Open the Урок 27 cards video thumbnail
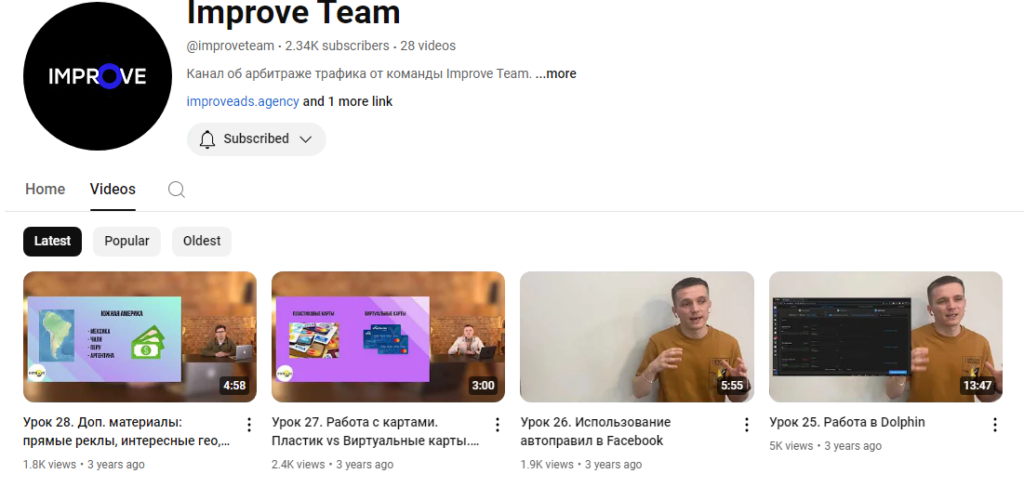This screenshot has width=1024, height=500. 388,337
